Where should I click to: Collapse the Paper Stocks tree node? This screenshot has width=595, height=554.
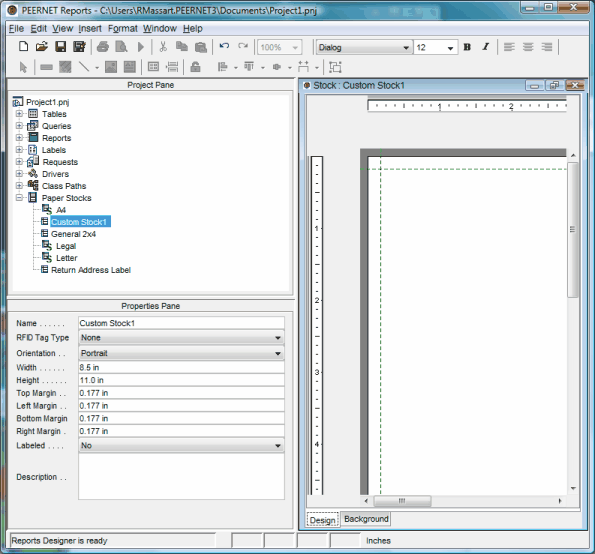19,198
